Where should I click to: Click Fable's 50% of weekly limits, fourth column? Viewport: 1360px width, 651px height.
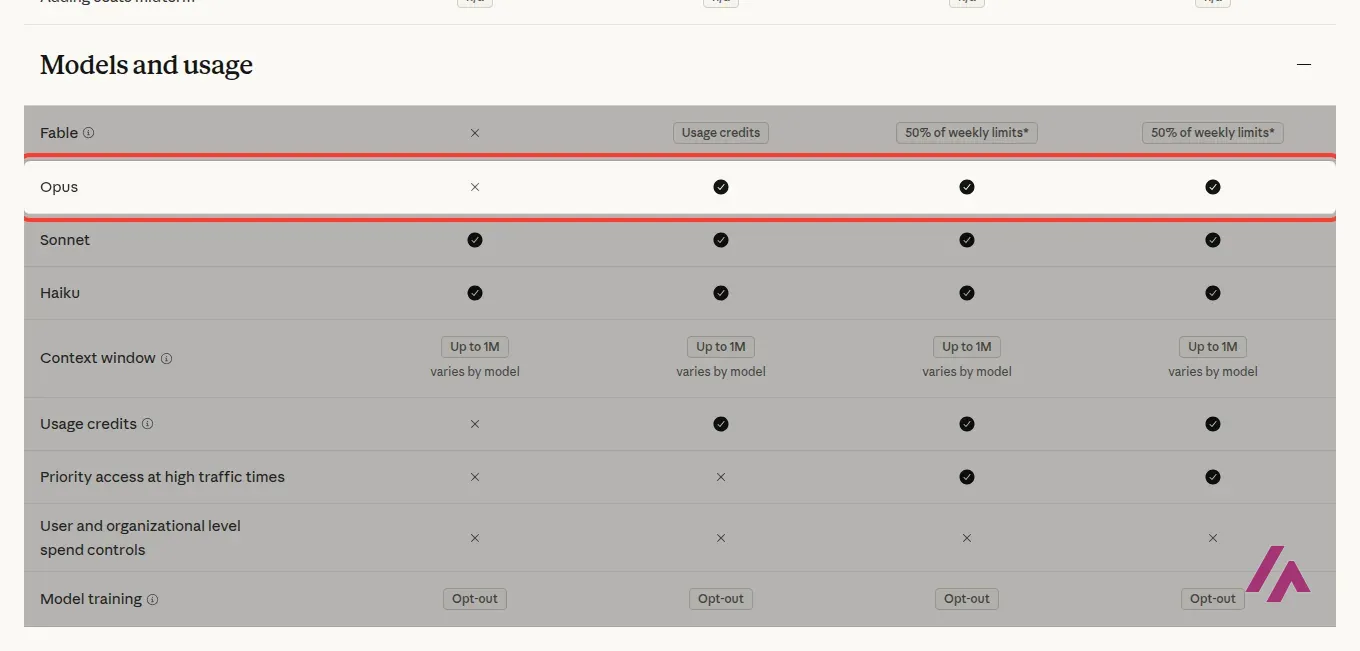[x=1213, y=132]
